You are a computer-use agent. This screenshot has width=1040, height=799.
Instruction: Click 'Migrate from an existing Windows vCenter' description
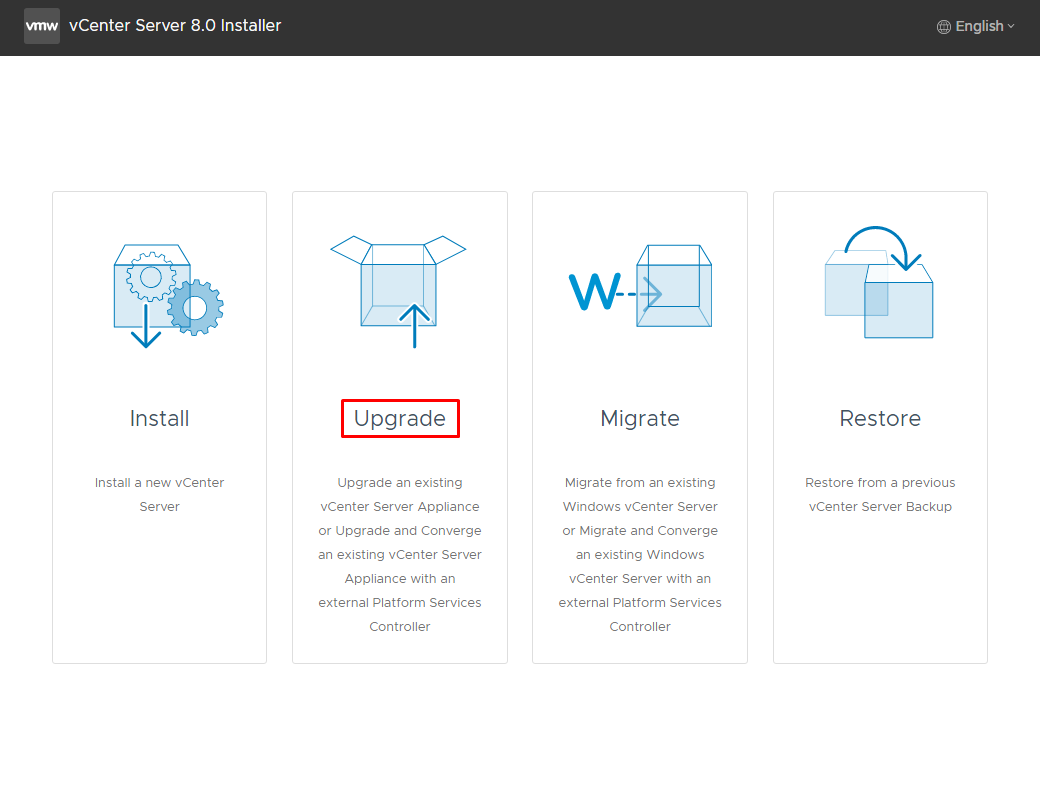coord(640,554)
